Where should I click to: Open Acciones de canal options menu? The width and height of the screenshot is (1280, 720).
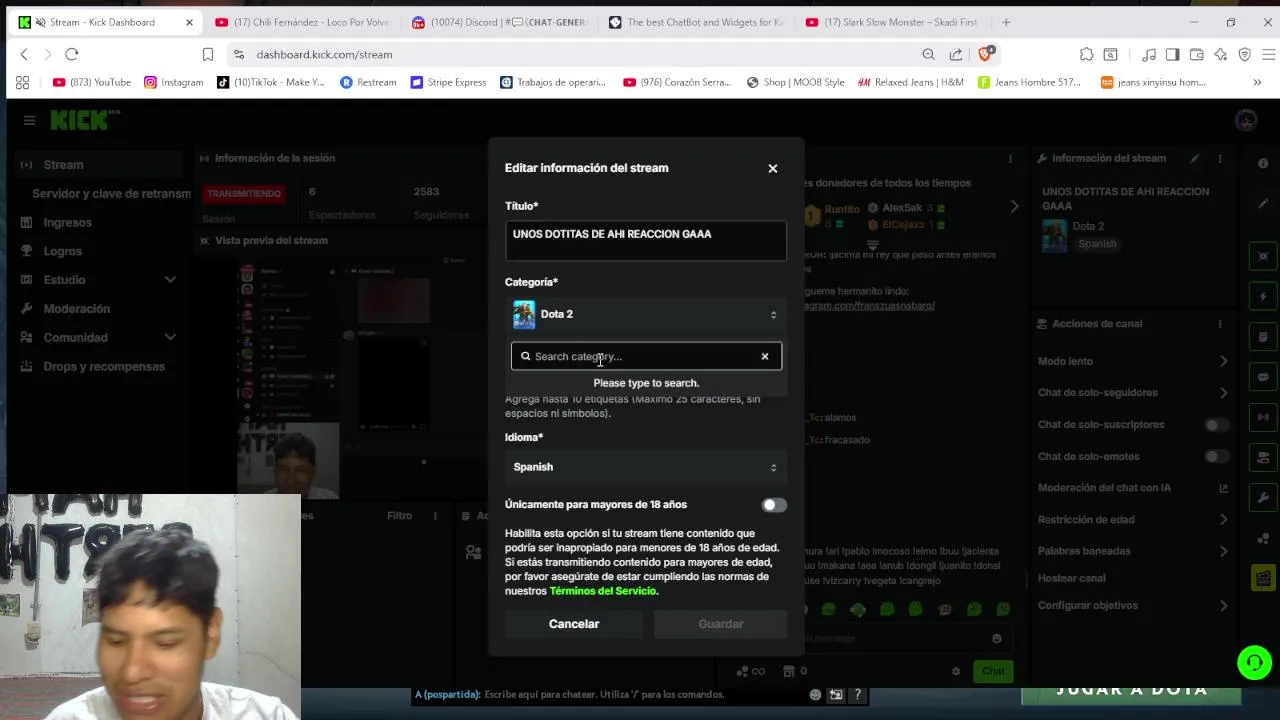coord(1219,324)
